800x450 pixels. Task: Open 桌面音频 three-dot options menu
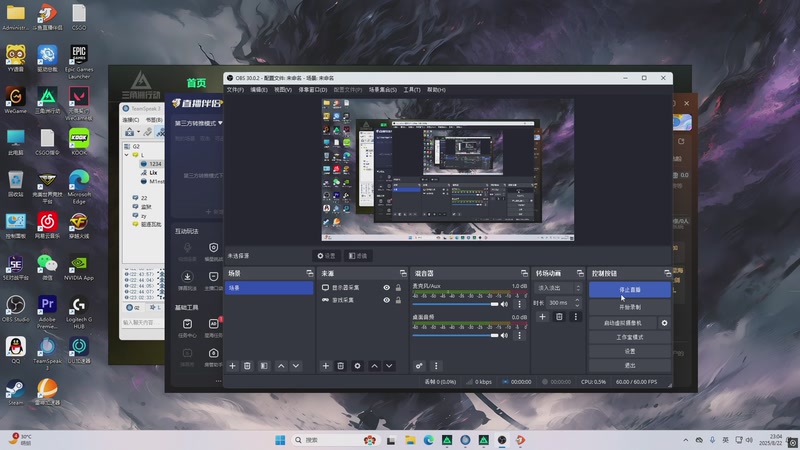(519, 336)
